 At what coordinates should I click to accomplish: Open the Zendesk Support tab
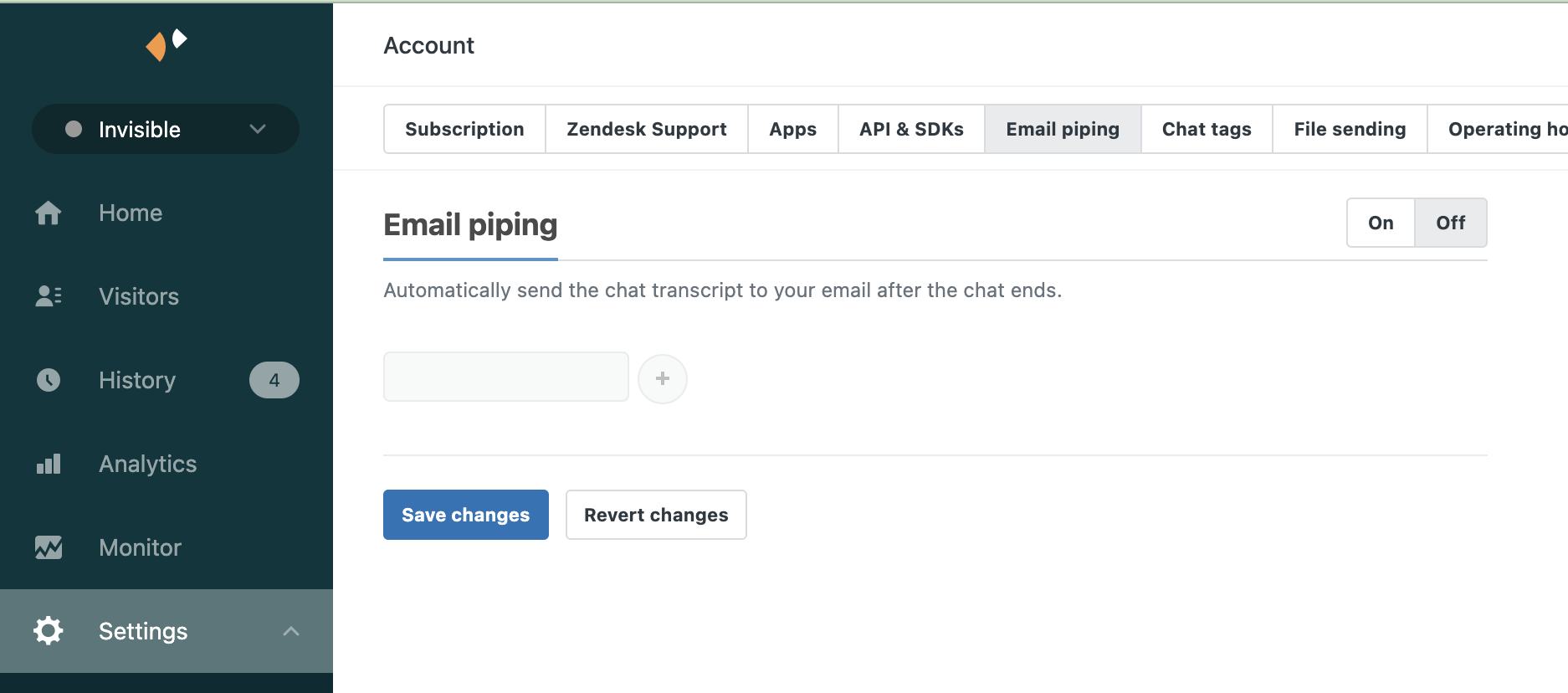pyautogui.click(x=645, y=129)
